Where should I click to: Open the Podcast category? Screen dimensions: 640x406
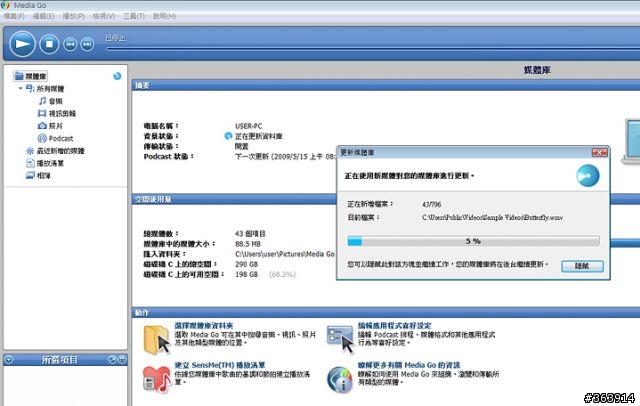pos(55,138)
